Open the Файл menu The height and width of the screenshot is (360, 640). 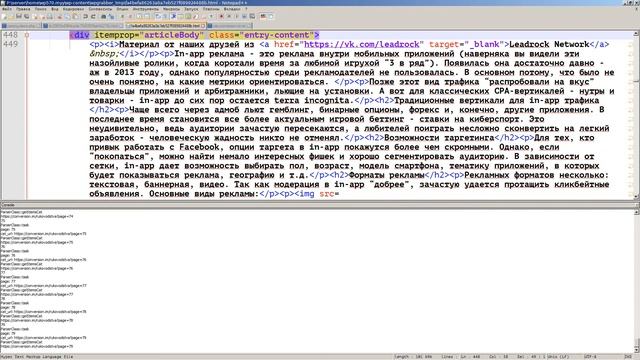[7, 9]
